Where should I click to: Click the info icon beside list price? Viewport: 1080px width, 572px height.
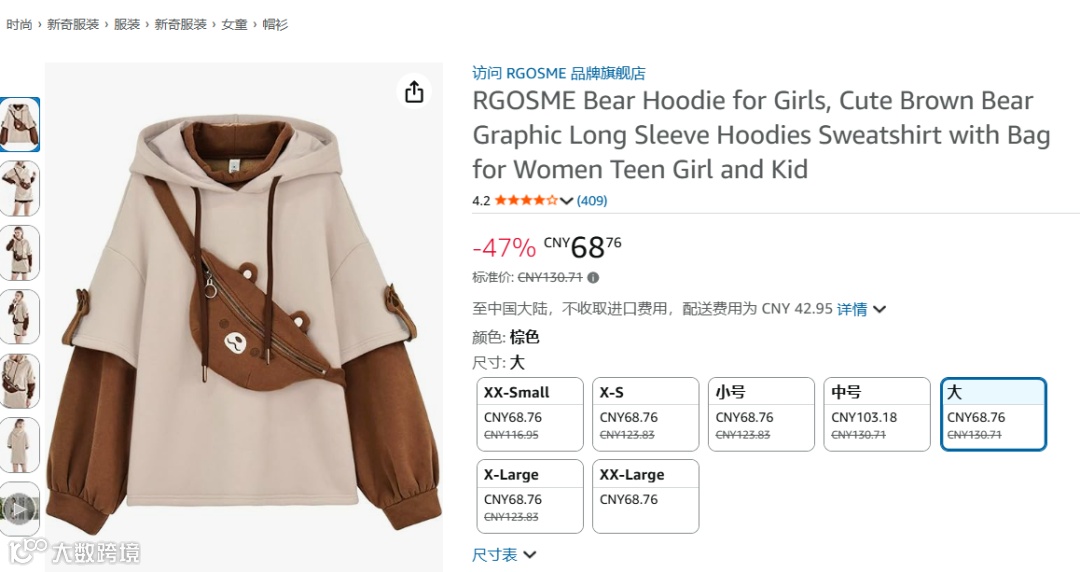pos(593,278)
